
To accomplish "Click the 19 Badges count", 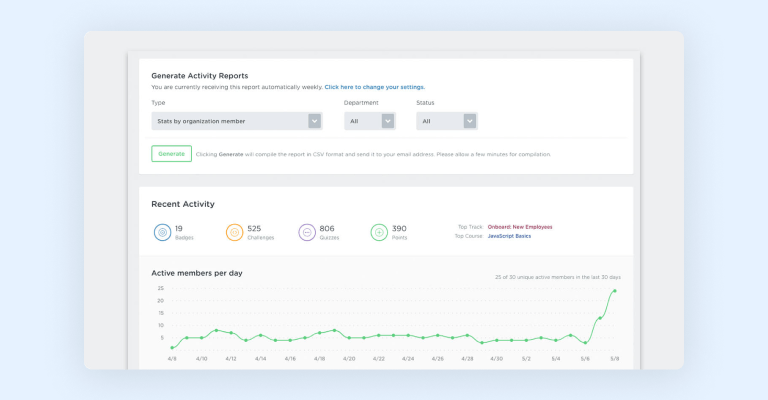I will coord(179,228).
